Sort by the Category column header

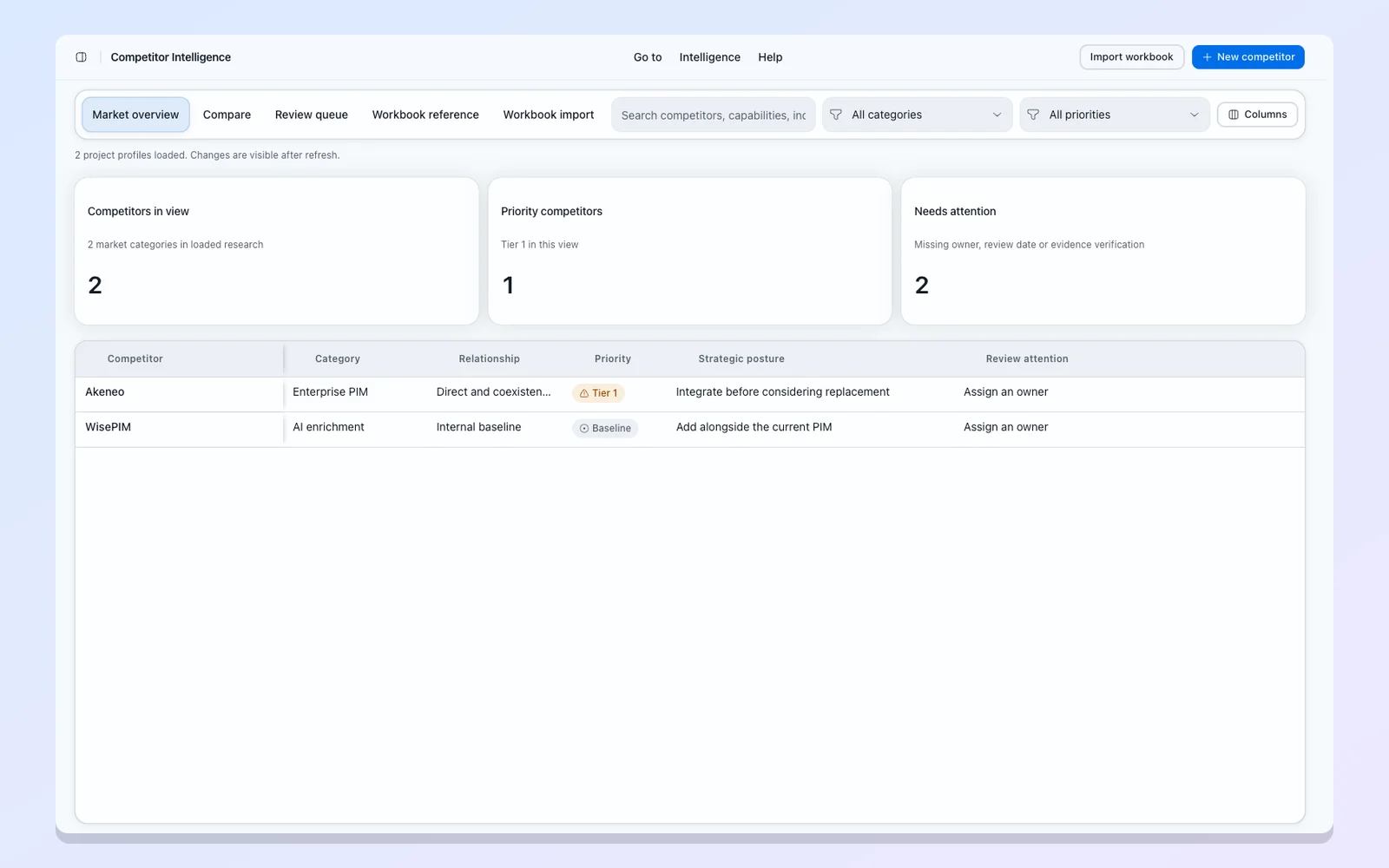[x=338, y=358]
